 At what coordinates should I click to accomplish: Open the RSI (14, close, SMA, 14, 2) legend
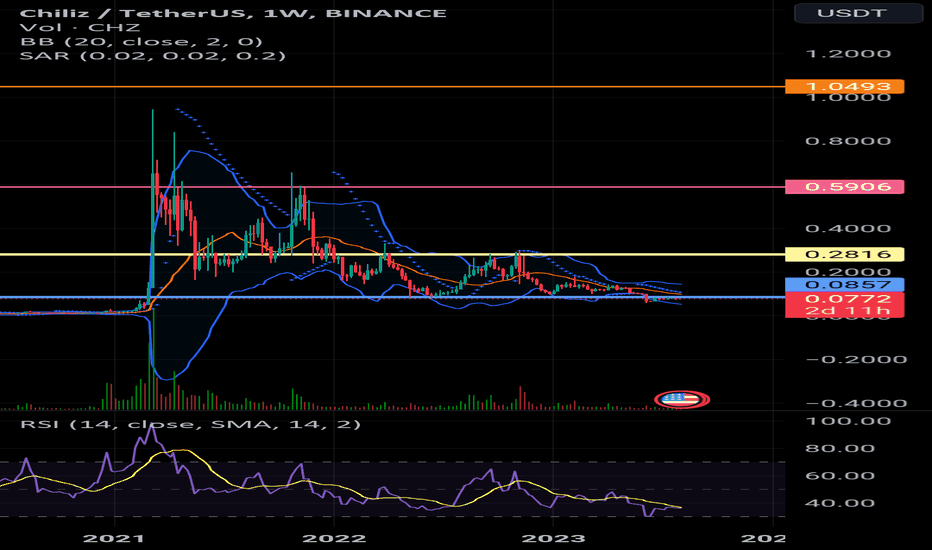tap(190, 425)
